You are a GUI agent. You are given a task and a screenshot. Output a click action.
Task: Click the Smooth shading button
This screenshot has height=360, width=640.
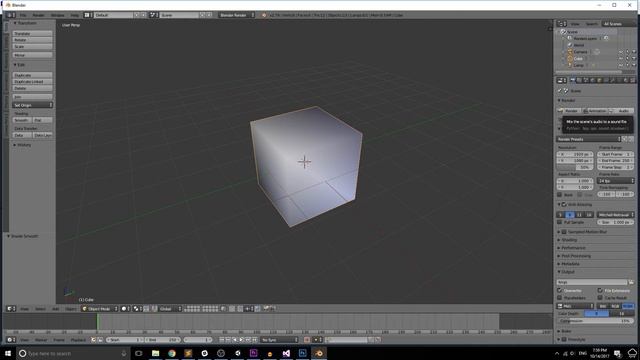22,120
